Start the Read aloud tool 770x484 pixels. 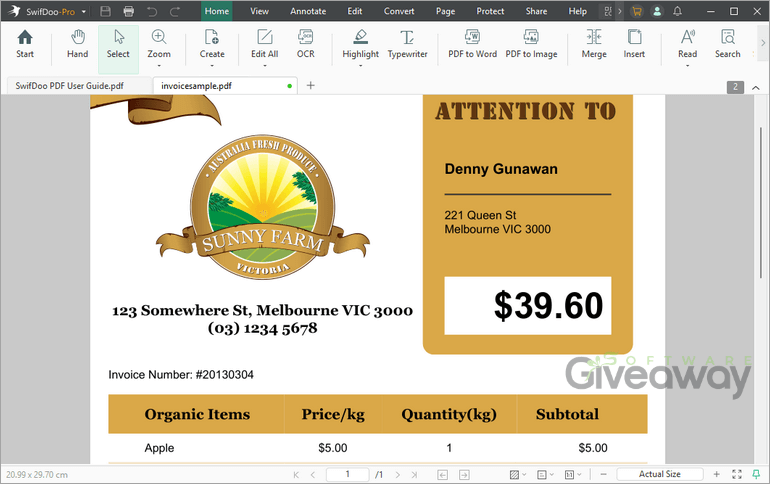[x=688, y=44]
